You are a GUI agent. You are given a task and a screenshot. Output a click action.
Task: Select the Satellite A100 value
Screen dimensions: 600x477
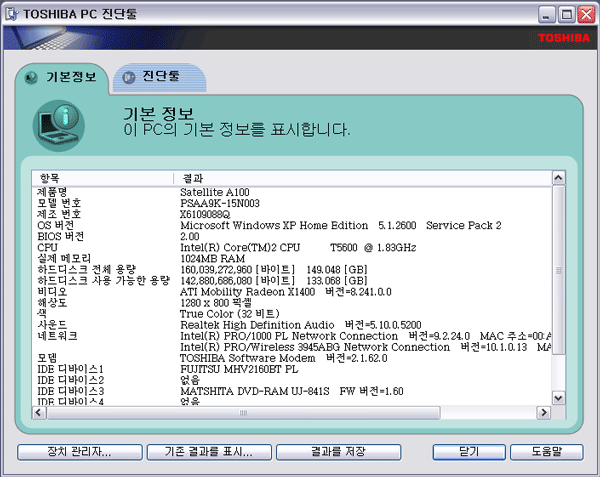pyautogui.click(x=215, y=192)
